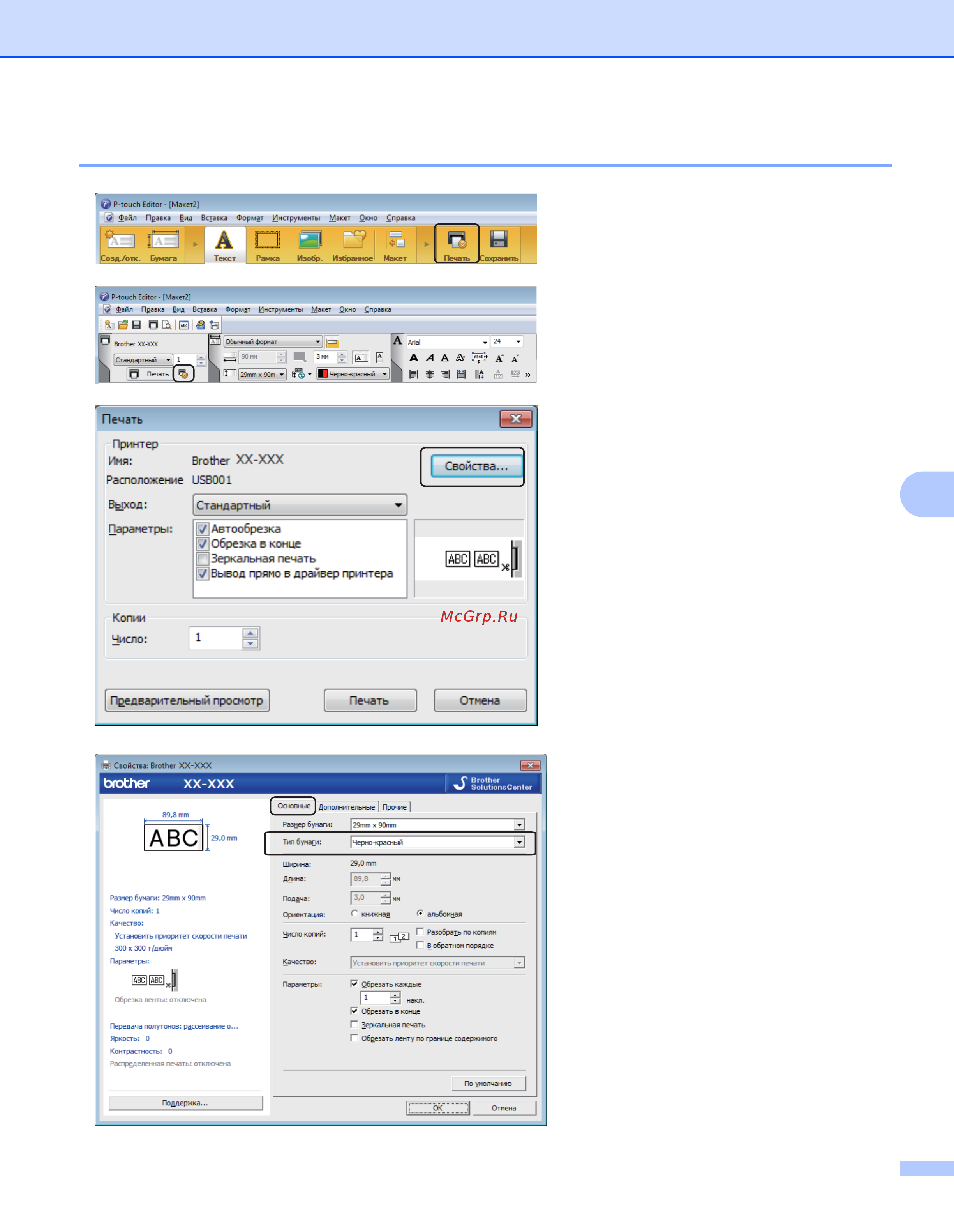Open the font size 24 dropdown
The image size is (954, 1232).
(x=507, y=341)
